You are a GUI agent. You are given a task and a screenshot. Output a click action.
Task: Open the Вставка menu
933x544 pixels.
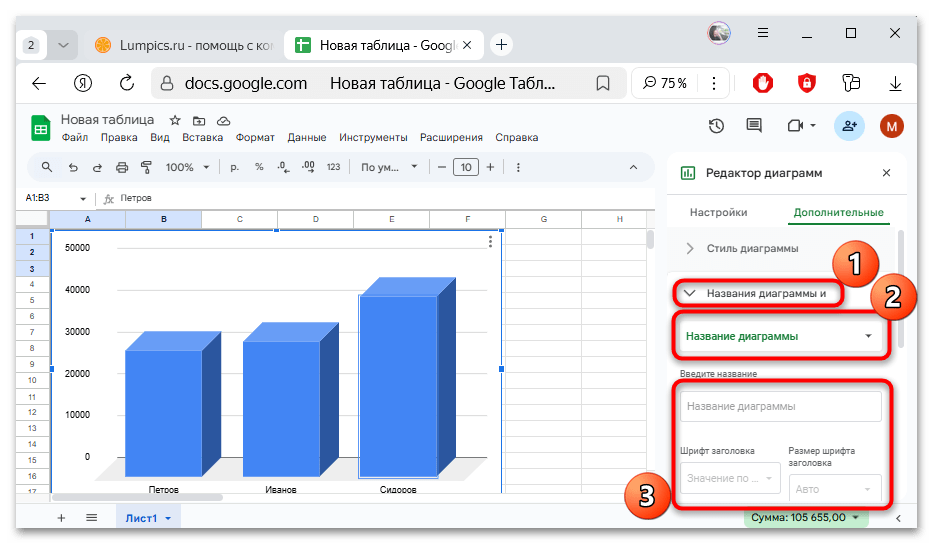pyautogui.click(x=202, y=138)
